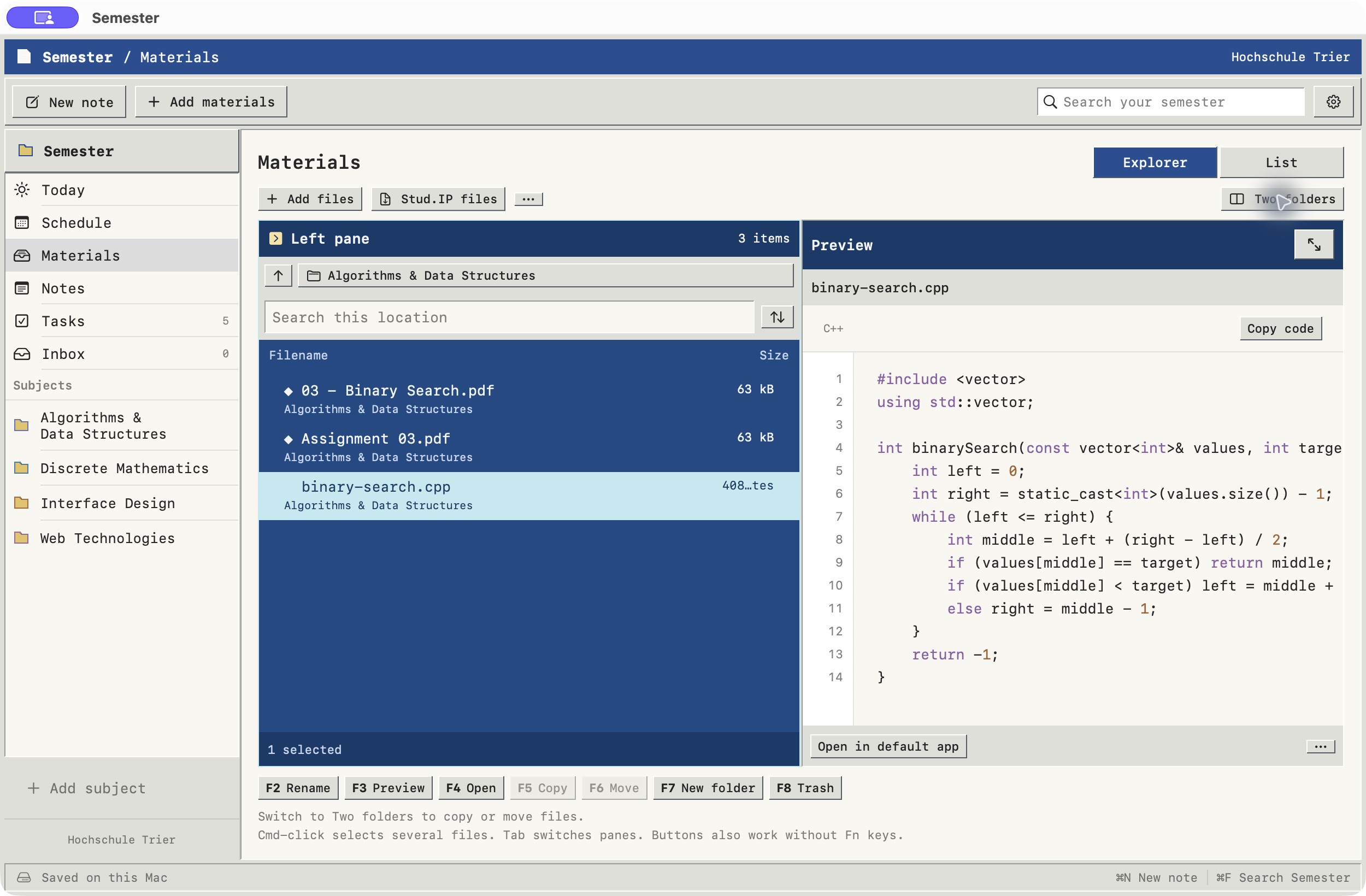The width and height of the screenshot is (1366, 896).
Task: Click Semester breadcrumb in header
Action: coord(78,57)
